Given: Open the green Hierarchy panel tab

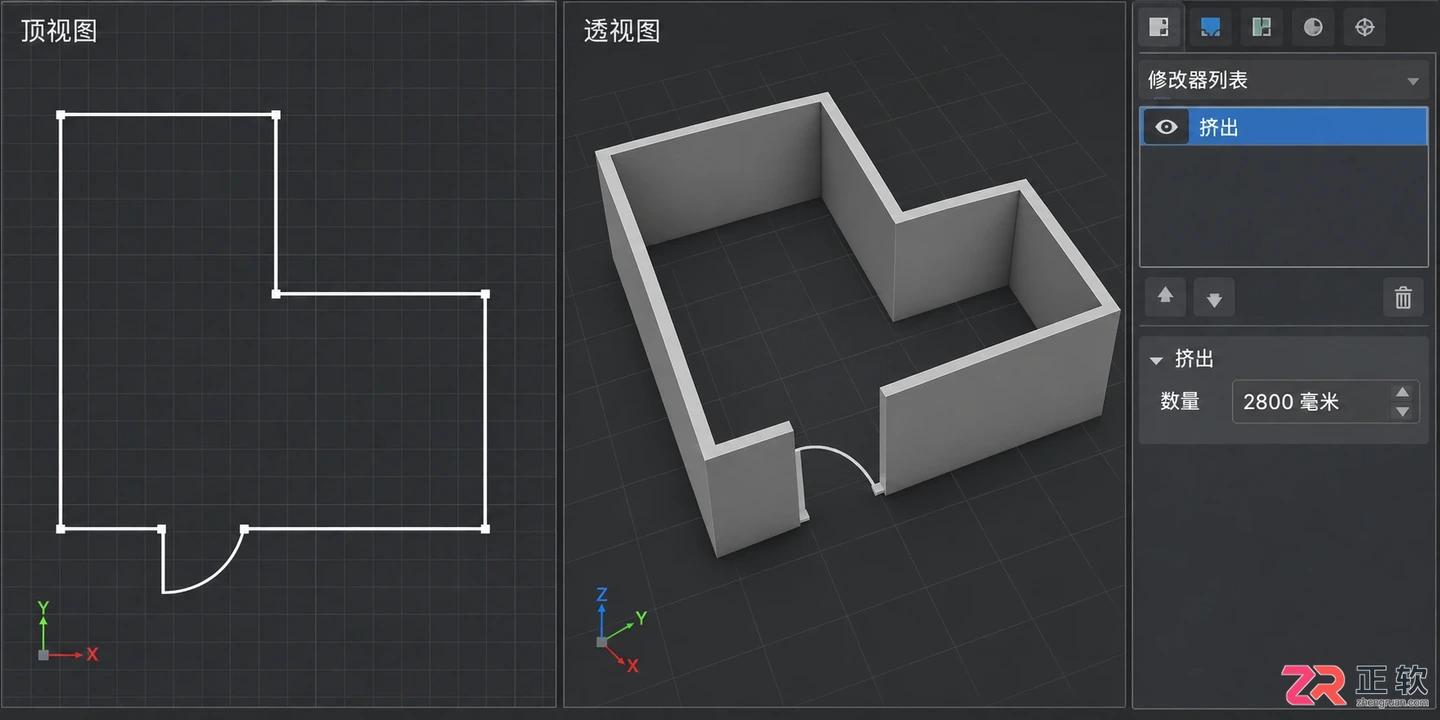Looking at the screenshot, I should (x=1261, y=27).
